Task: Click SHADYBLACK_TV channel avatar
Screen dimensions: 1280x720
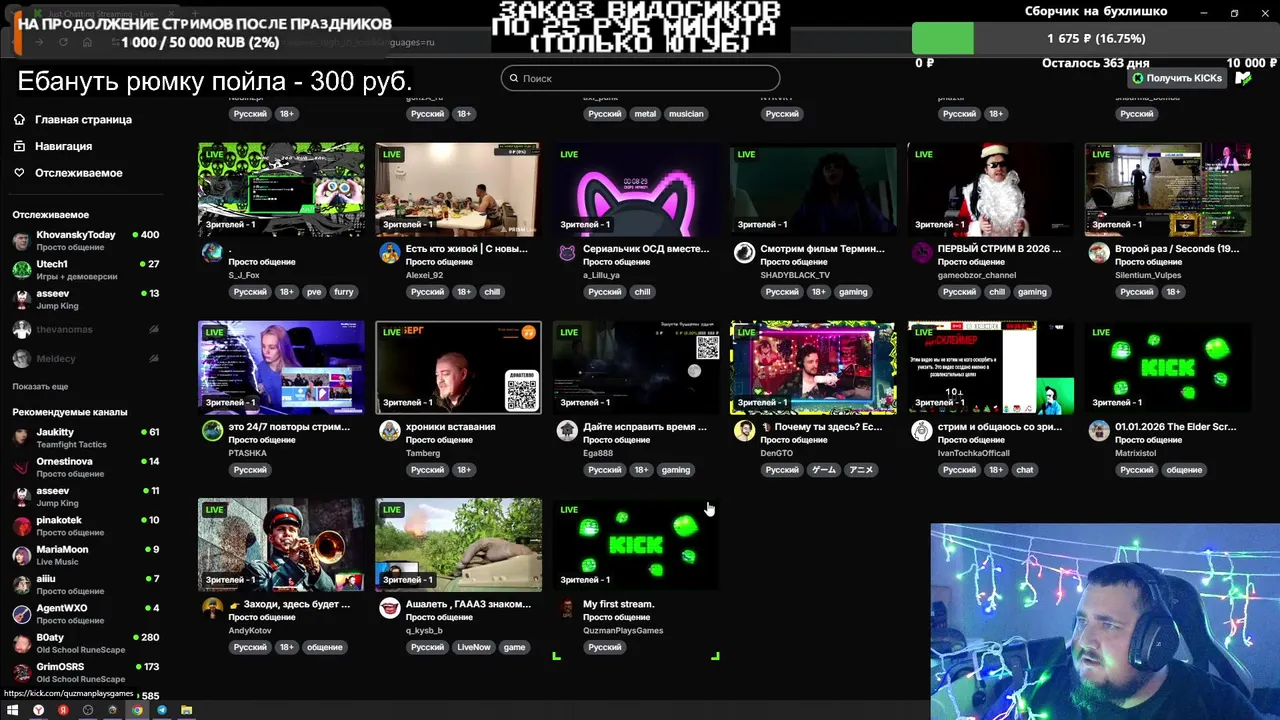Action: pyautogui.click(x=744, y=252)
